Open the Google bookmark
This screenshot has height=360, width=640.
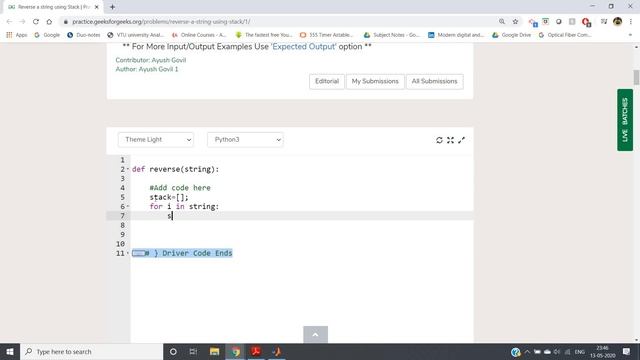[47, 35]
